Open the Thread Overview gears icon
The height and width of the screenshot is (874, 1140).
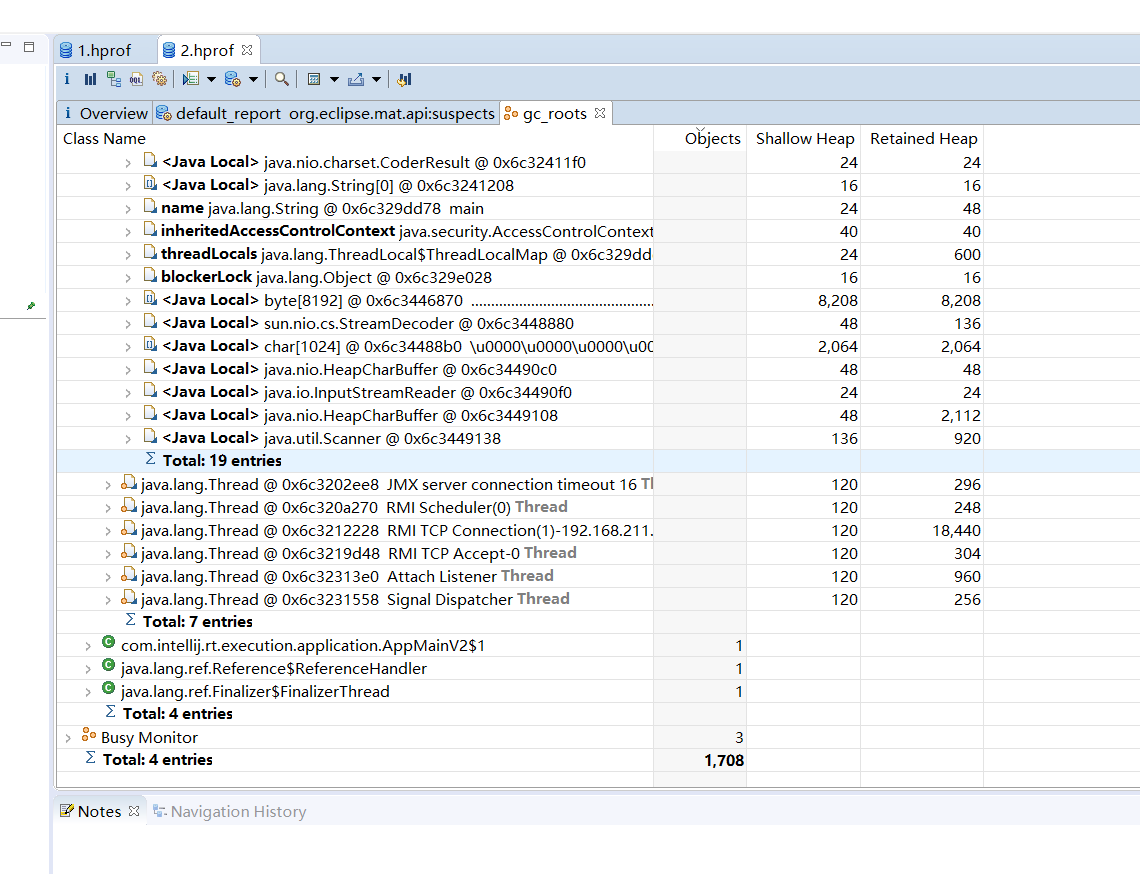pos(159,79)
